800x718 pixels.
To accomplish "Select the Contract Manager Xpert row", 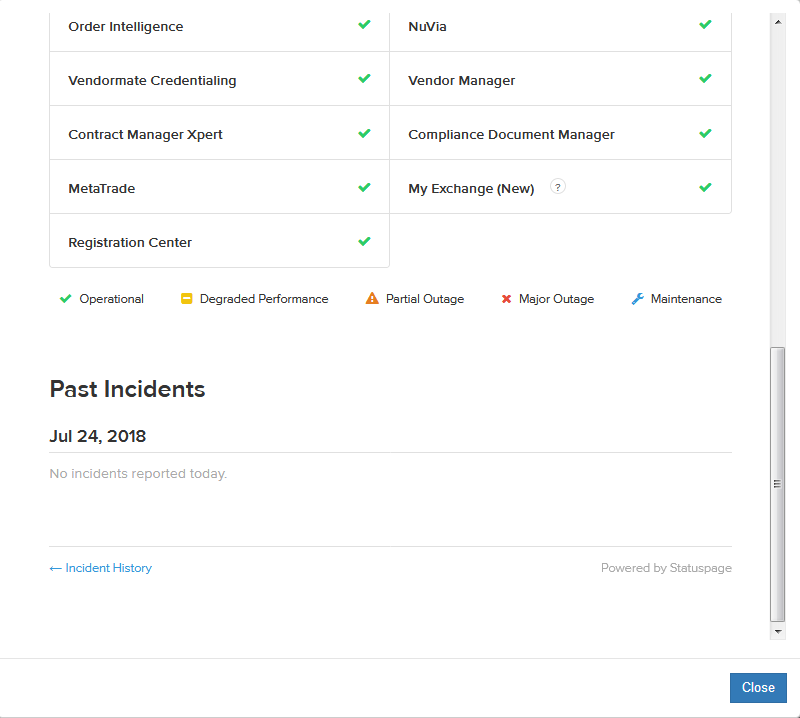I will point(219,134).
